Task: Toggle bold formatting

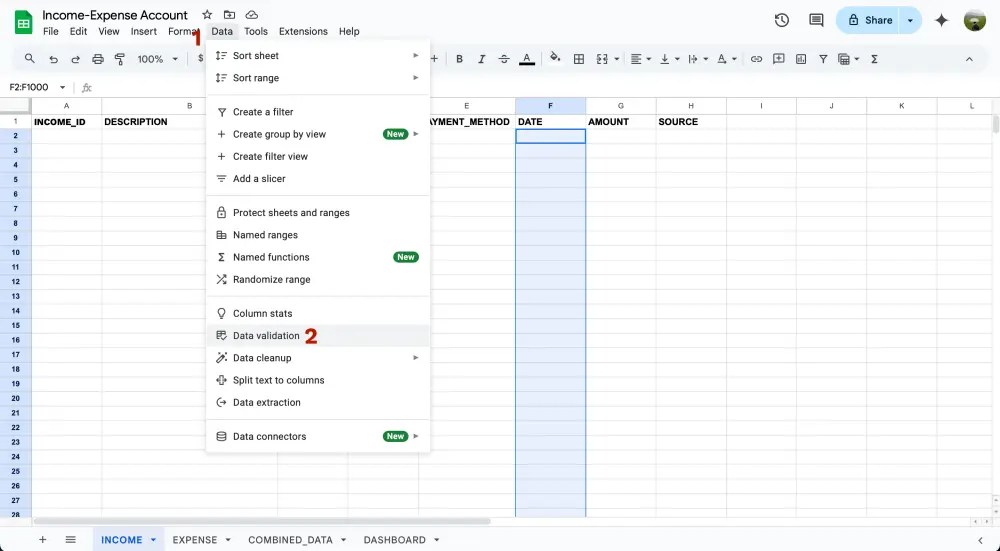Action: click(x=460, y=59)
